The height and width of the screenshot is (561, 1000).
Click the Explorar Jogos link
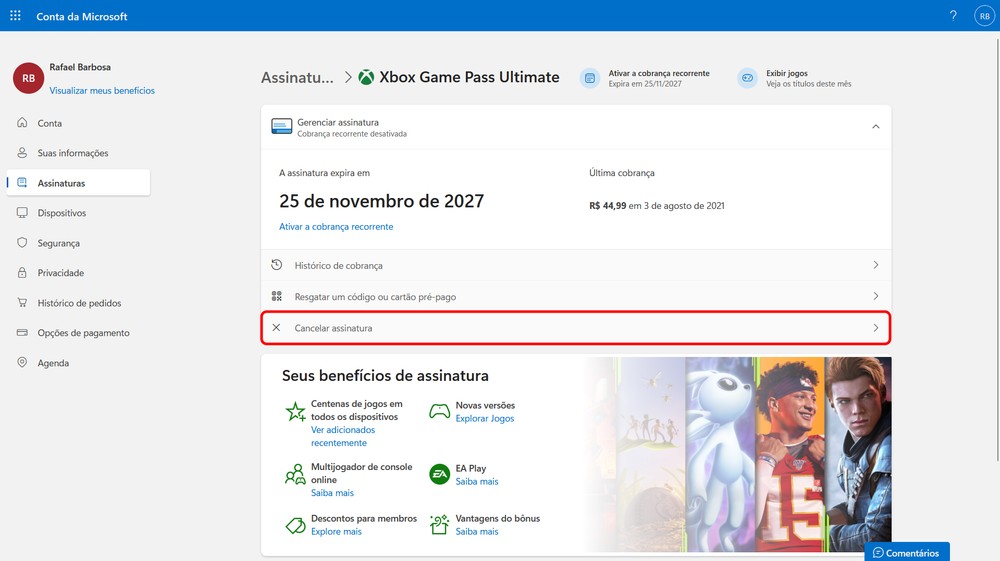point(484,418)
